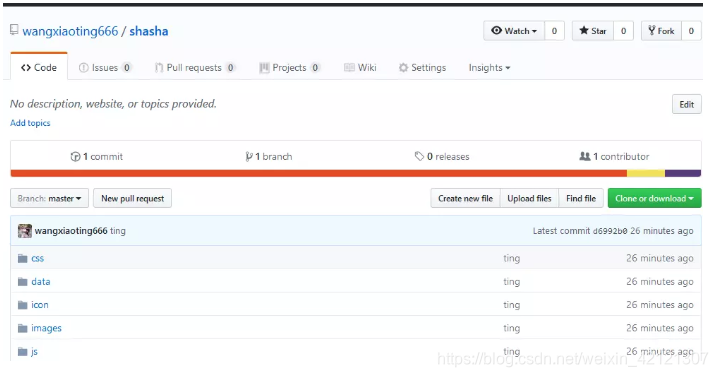Viewport: 718px width, 377px height.
Task: Click the purple segment of the language bar
Action: 683,173
